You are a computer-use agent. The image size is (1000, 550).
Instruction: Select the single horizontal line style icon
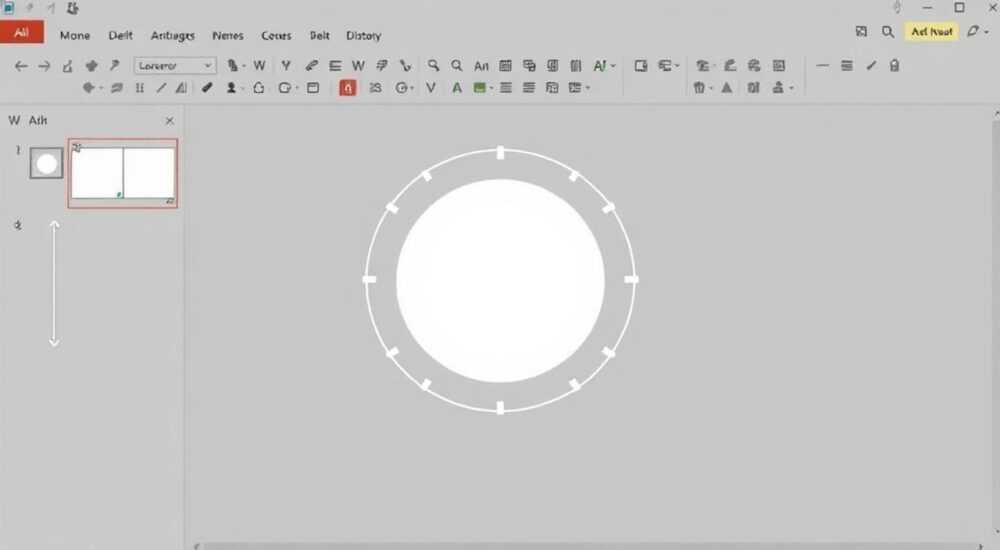pyautogui.click(x=823, y=65)
